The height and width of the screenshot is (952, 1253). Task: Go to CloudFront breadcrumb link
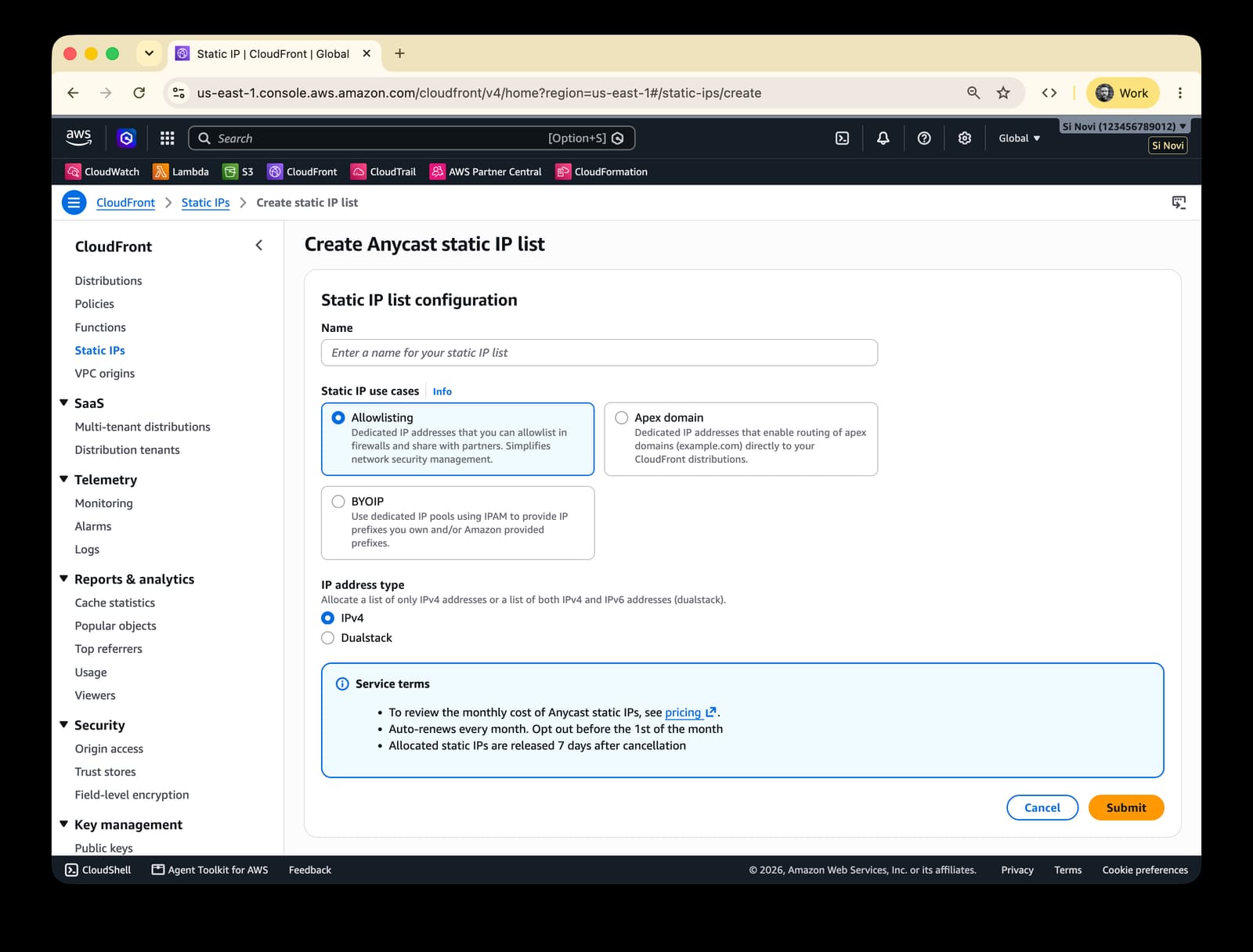(125, 203)
